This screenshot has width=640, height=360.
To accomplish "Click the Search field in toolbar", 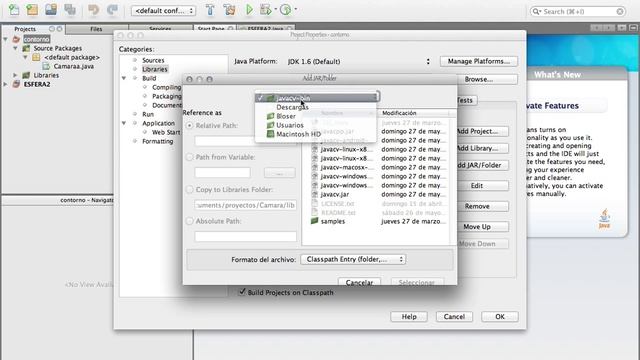I will tap(578, 11).
